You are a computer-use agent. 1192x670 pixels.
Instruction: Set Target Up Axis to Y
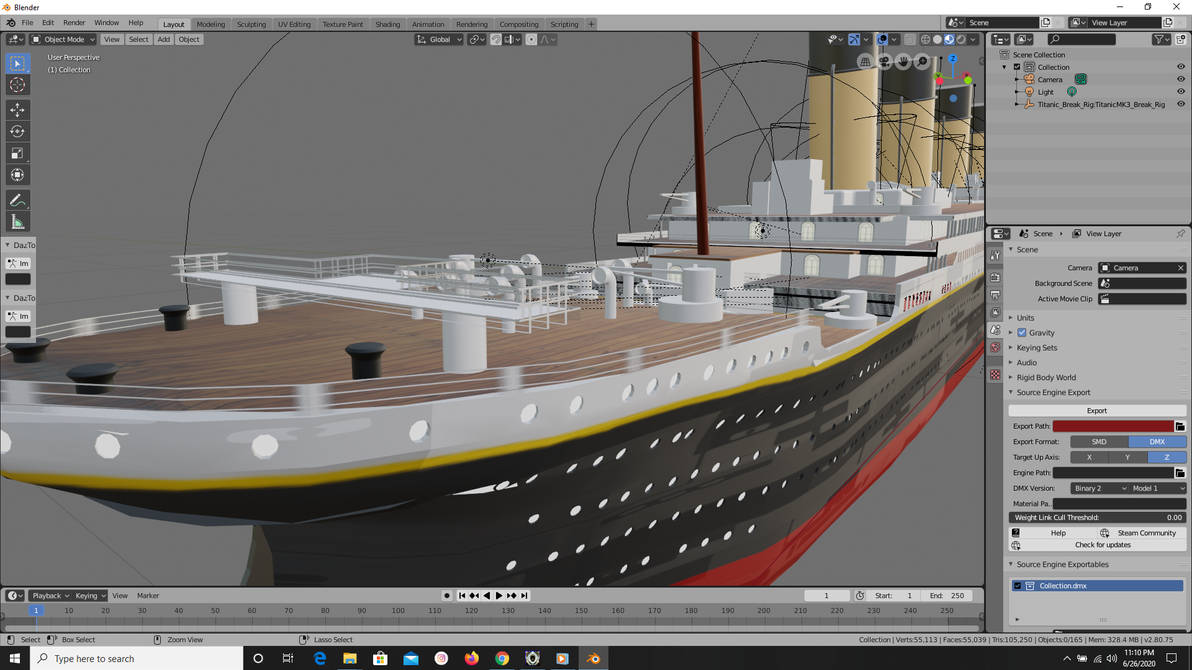tap(1127, 458)
